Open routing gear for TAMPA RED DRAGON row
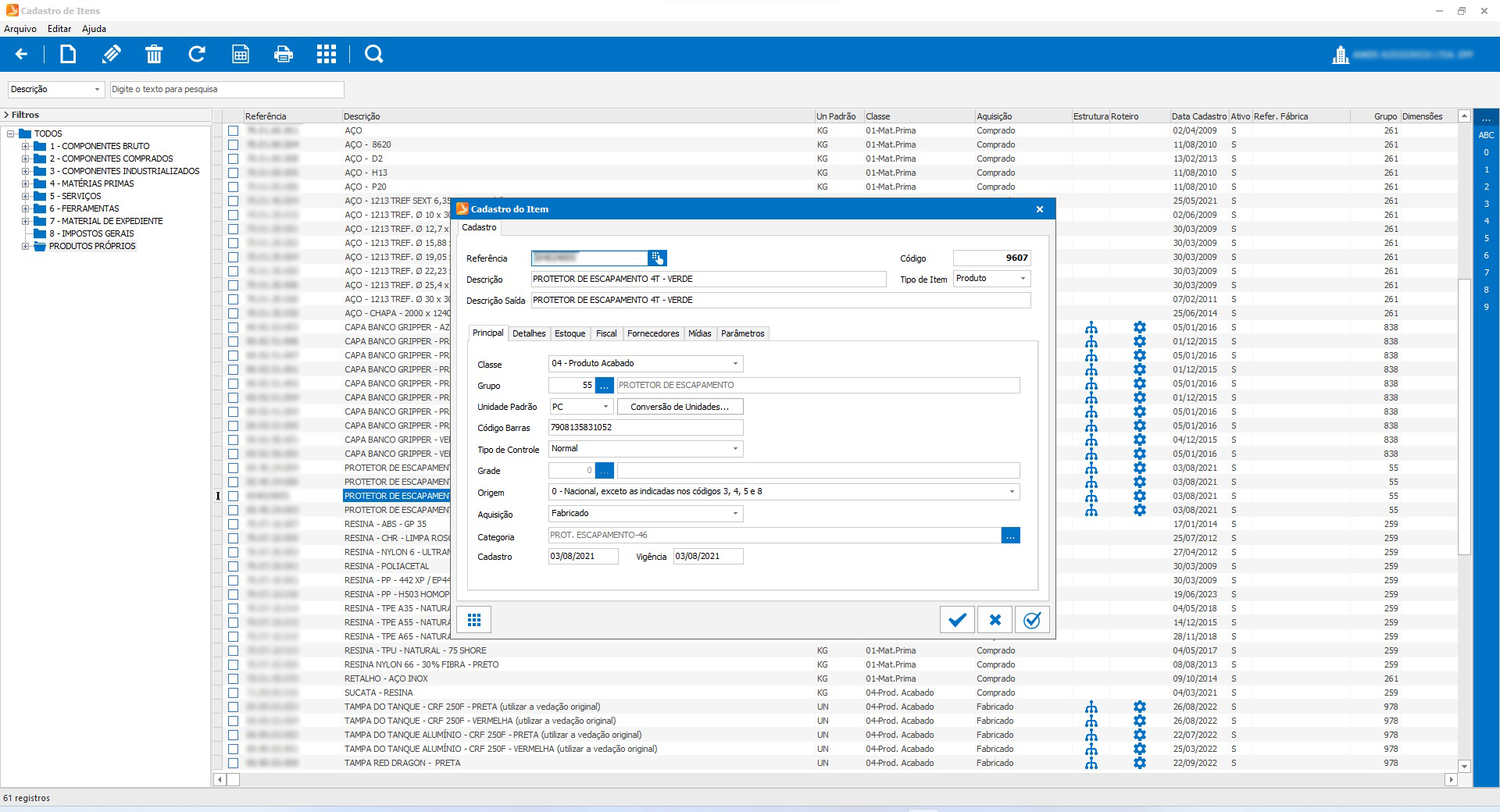The height and width of the screenshot is (812, 1500). [1140, 763]
